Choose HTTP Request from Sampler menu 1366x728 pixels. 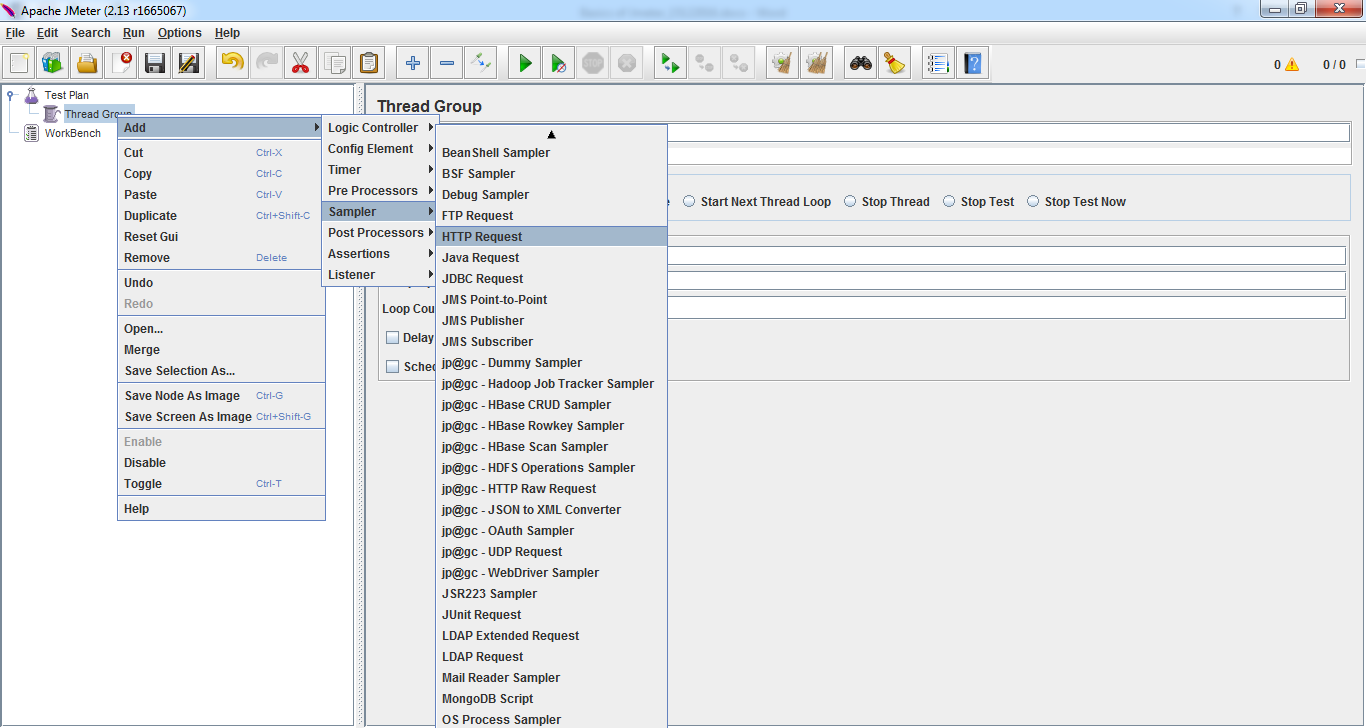(x=551, y=237)
